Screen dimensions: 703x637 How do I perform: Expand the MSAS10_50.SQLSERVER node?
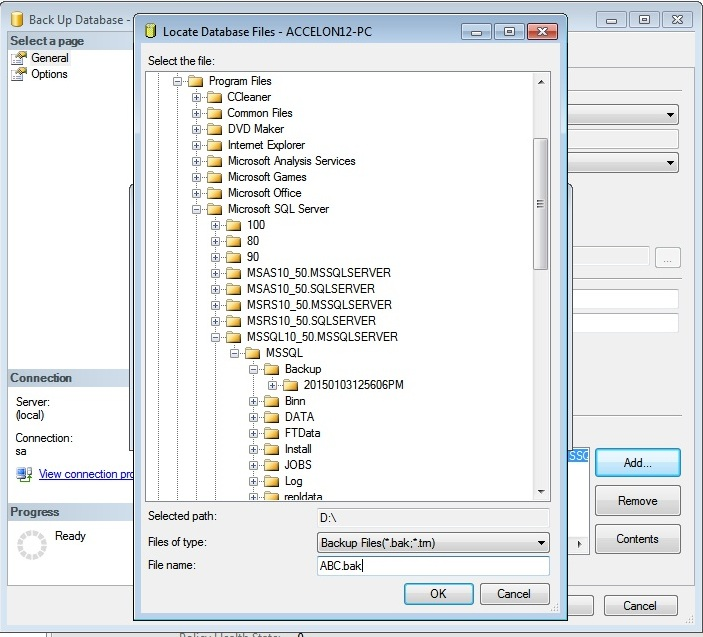tap(215, 290)
